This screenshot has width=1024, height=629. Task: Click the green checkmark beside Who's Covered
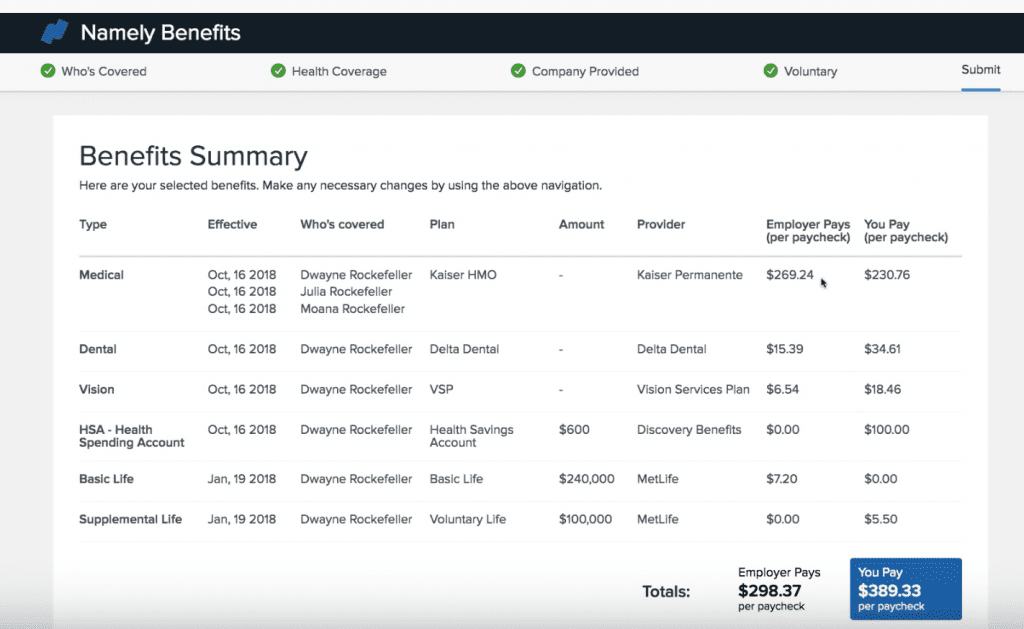point(46,71)
